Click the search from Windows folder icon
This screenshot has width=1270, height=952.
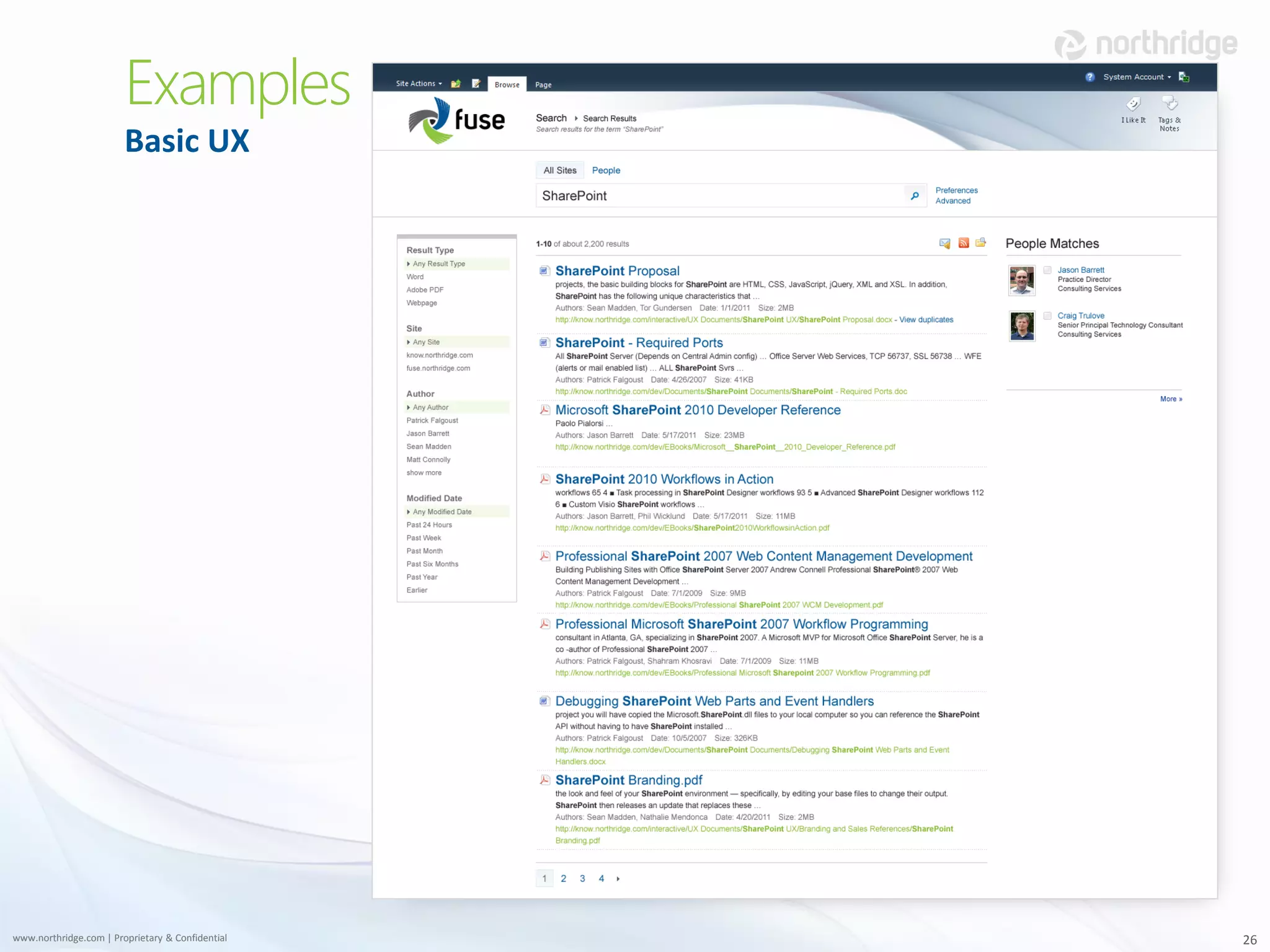pyautogui.click(x=980, y=242)
